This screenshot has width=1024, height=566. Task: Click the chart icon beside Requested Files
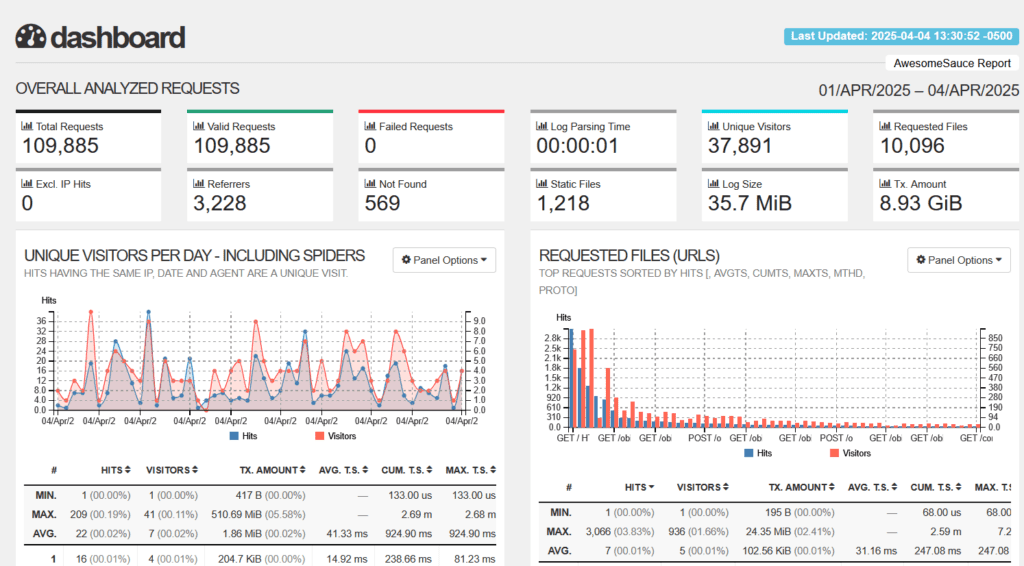pyautogui.click(x=885, y=127)
